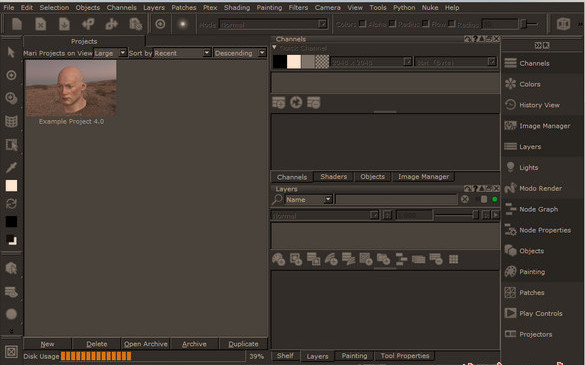Click the Add Paint Layer palette icon

(278, 259)
